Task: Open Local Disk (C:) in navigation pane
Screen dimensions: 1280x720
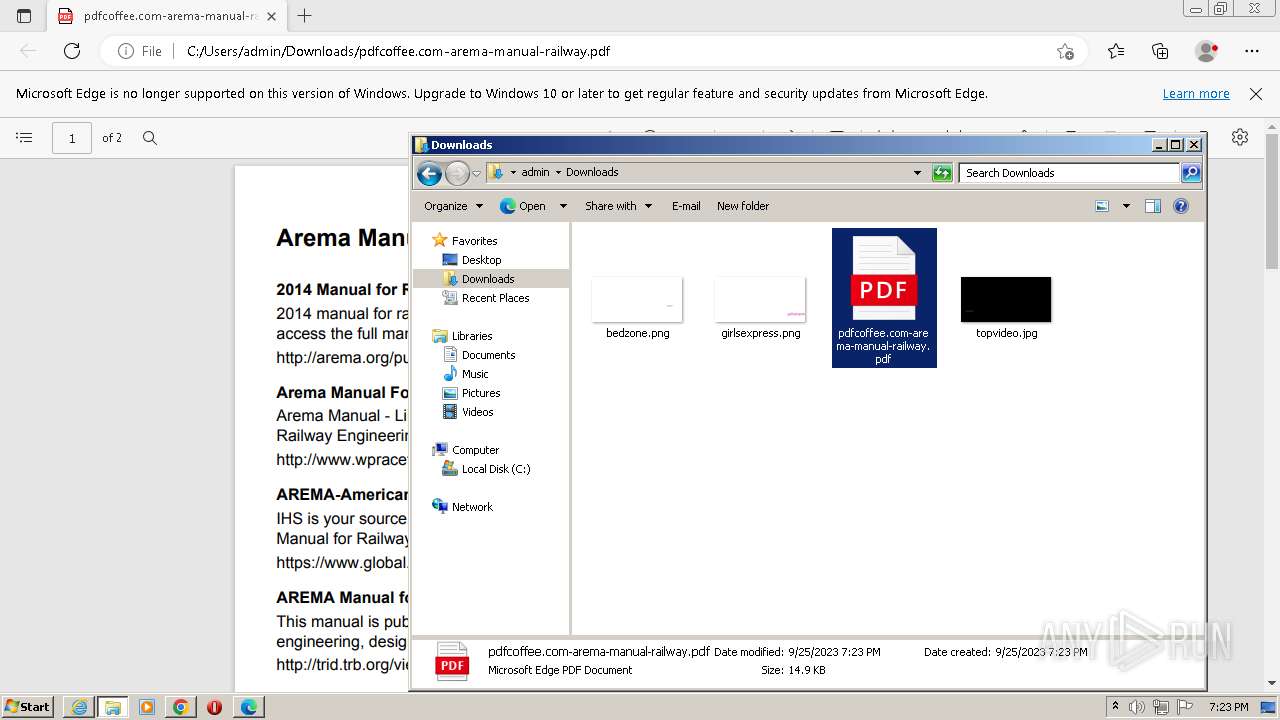Action: [496, 469]
